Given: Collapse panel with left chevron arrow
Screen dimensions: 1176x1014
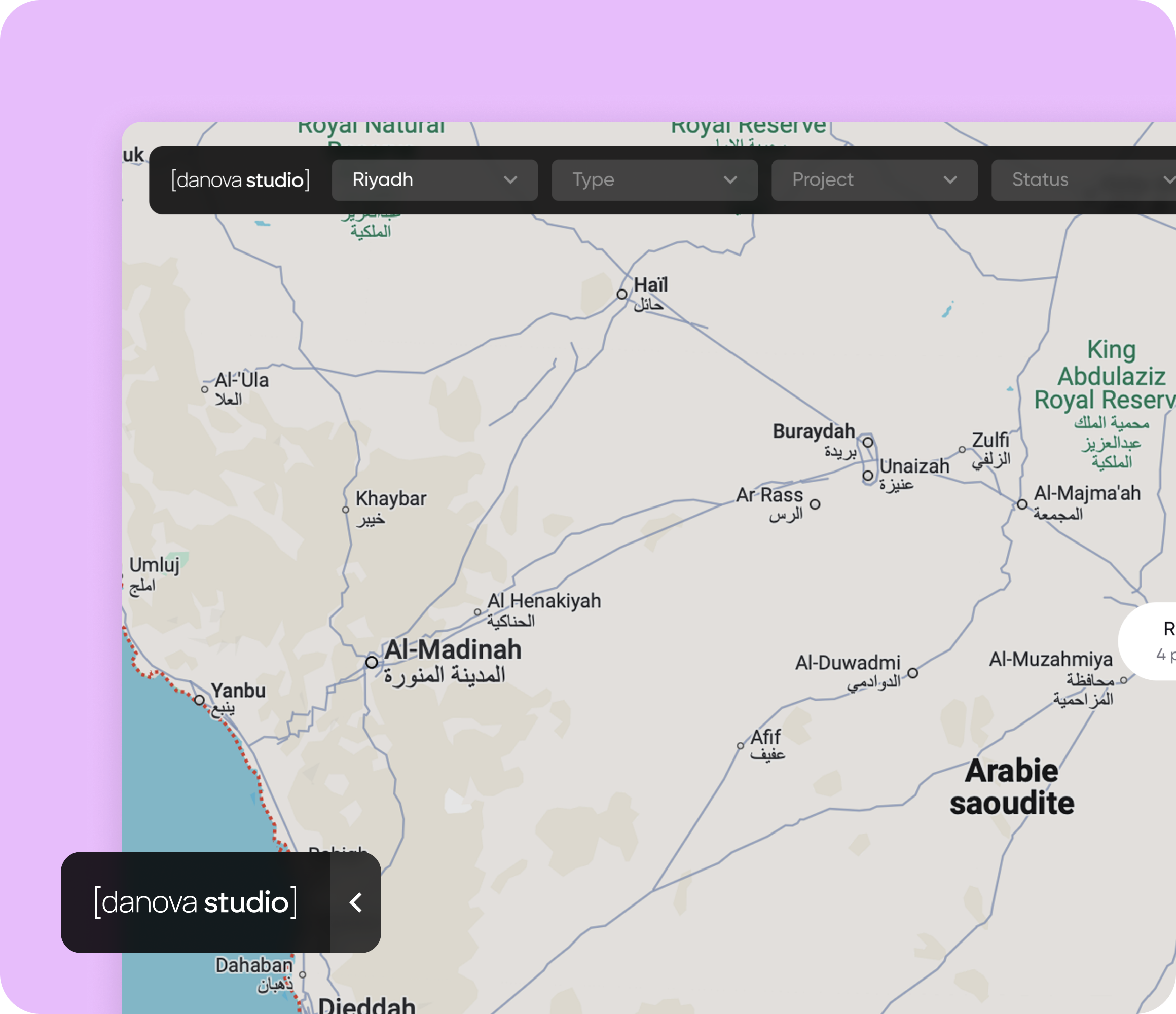Looking at the screenshot, I should [356, 902].
